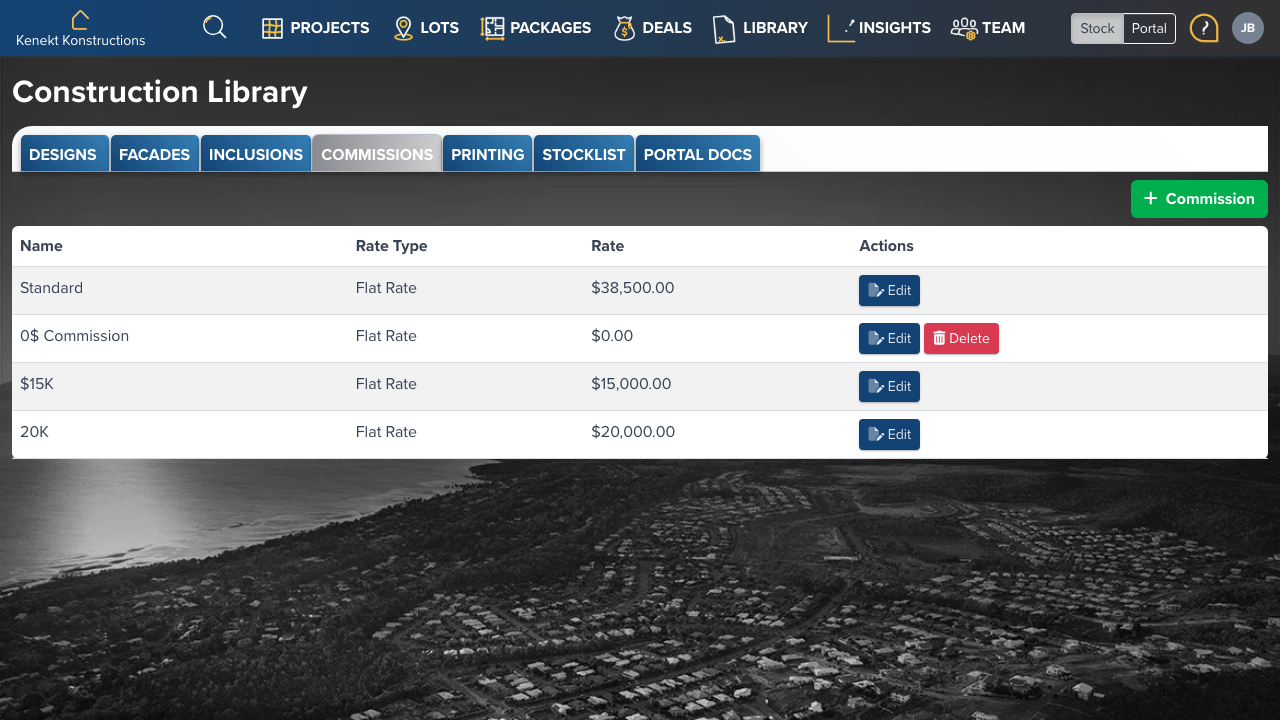Switch to the DESIGNS tab
The height and width of the screenshot is (720, 1280).
tap(63, 154)
